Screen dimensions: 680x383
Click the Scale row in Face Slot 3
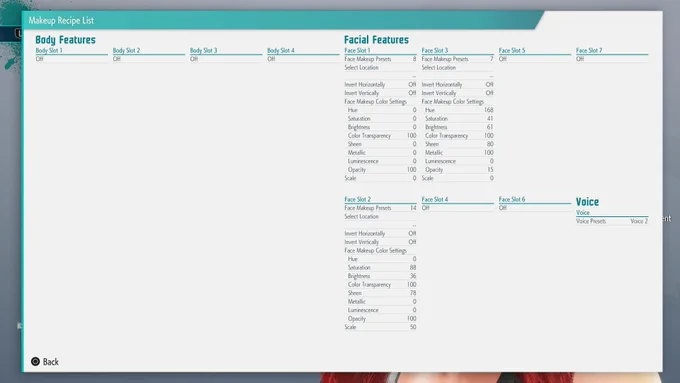point(458,178)
